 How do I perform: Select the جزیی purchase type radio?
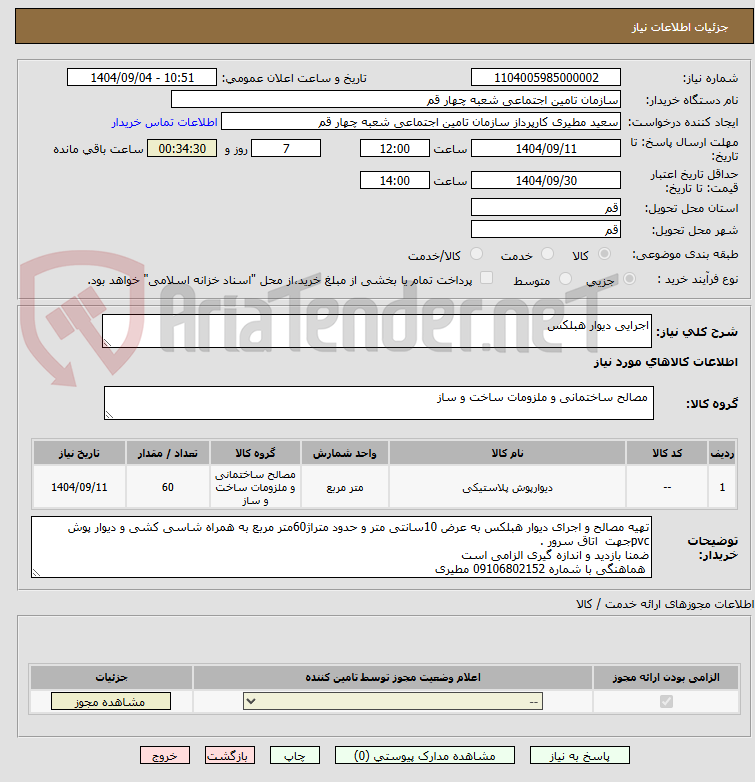[629, 279]
